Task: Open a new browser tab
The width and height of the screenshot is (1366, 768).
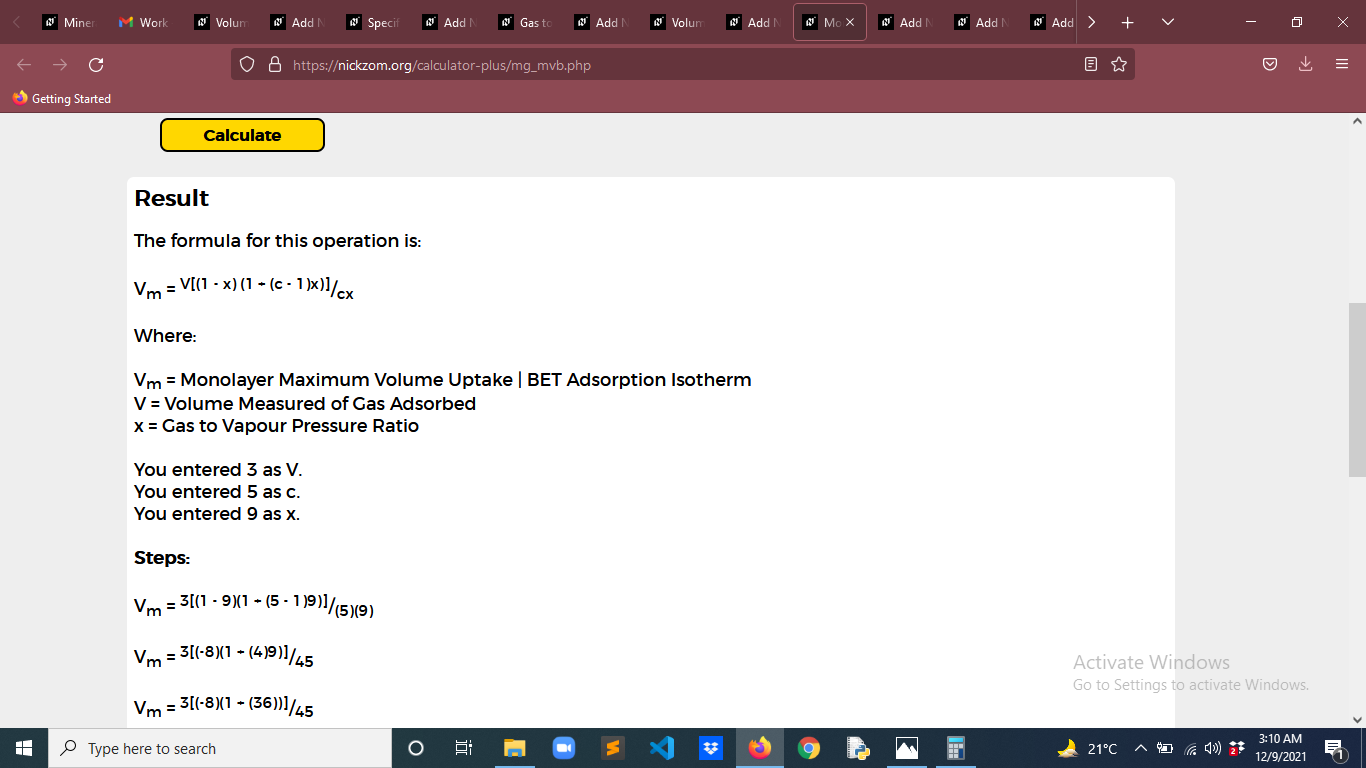Action: (x=1127, y=22)
